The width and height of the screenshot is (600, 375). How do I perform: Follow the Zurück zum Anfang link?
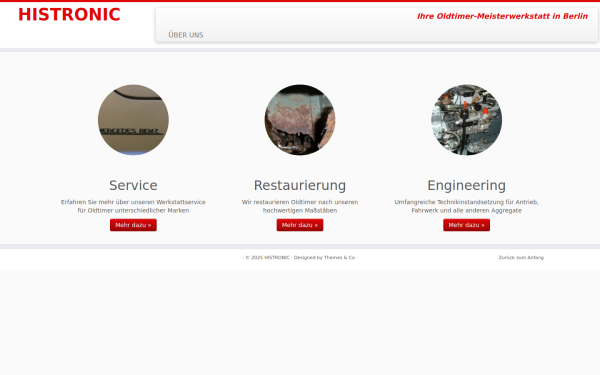pyautogui.click(x=521, y=258)
